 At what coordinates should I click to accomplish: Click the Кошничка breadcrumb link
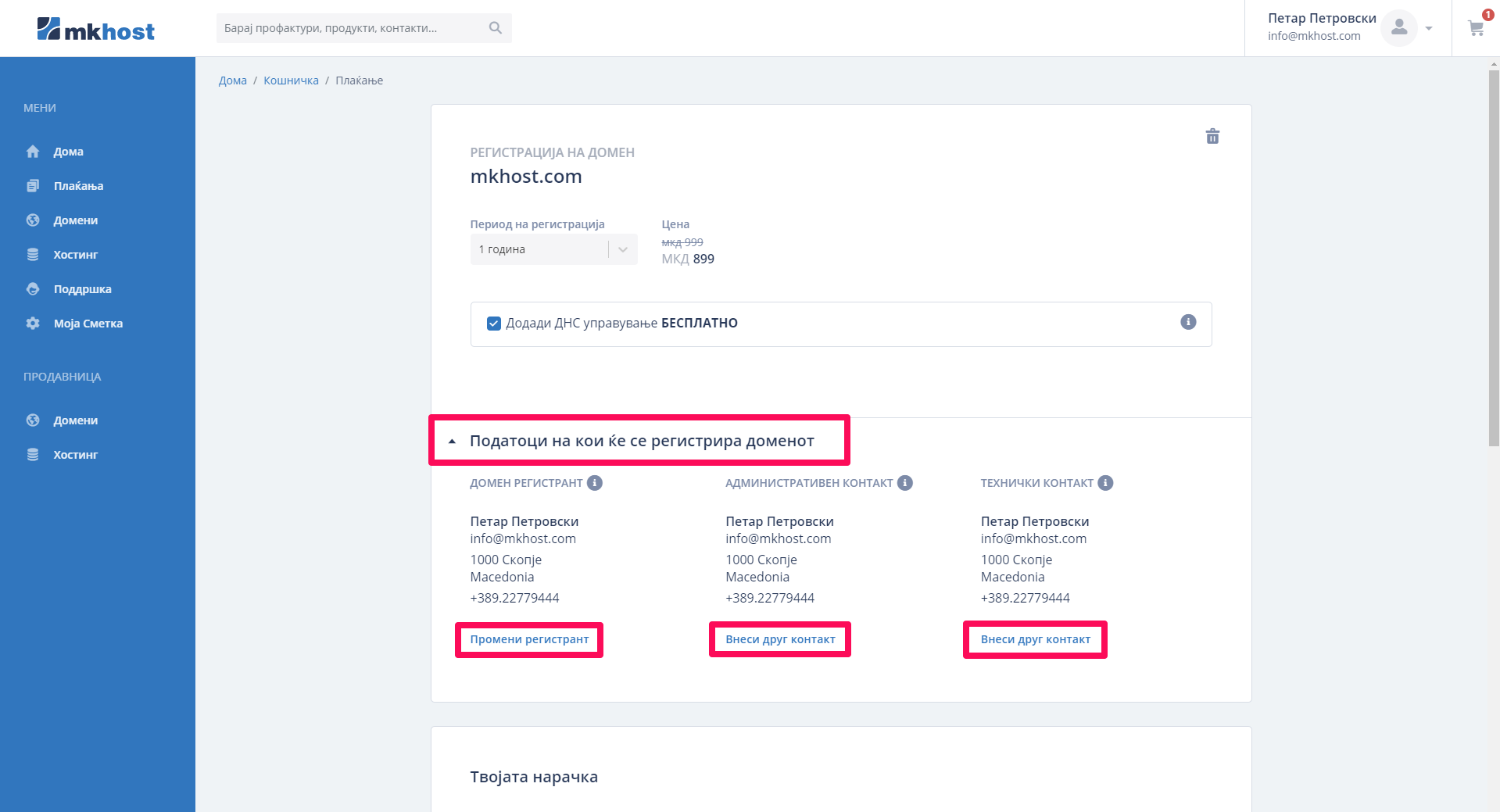[291, 80]
